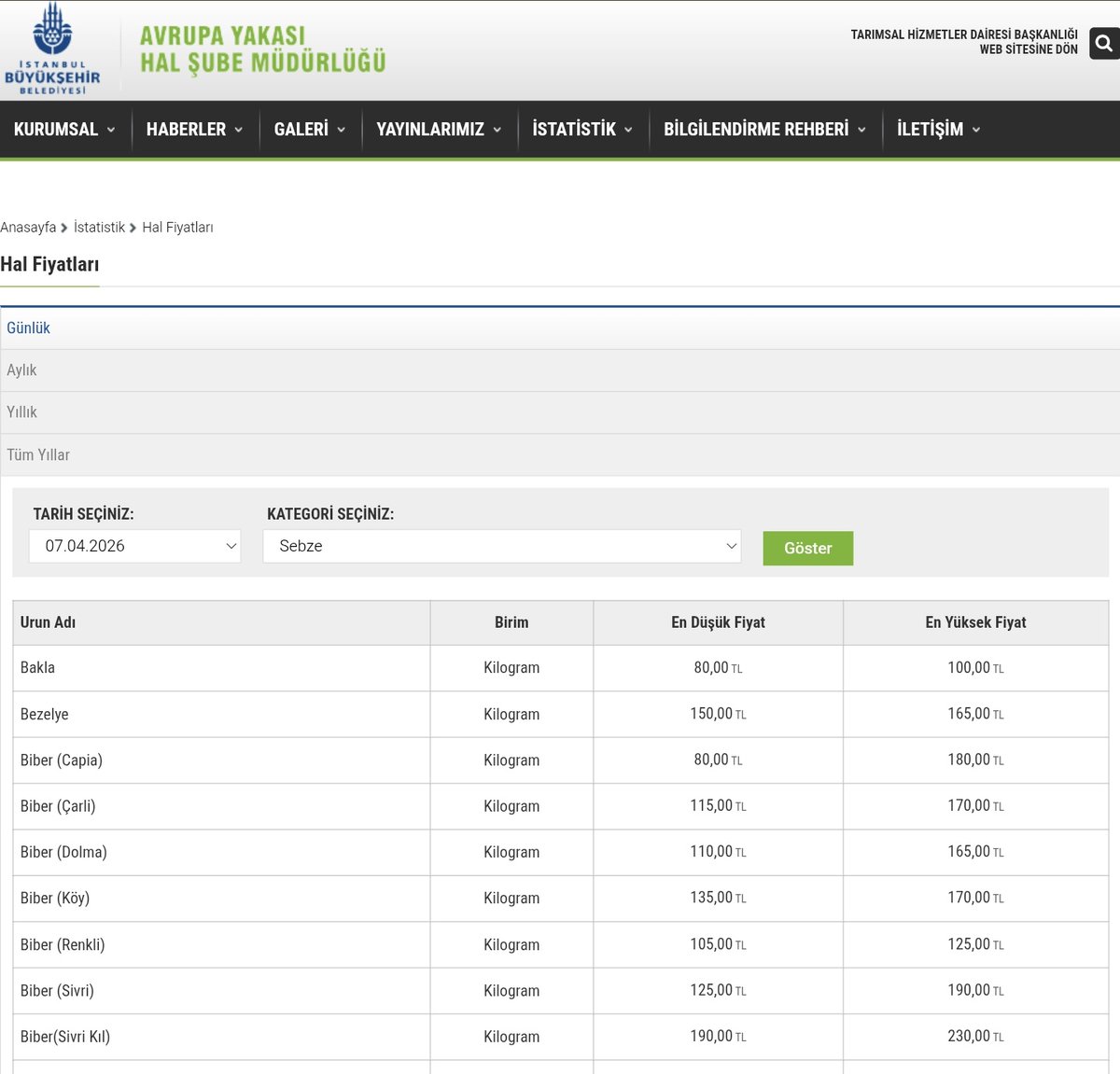Click Biber (Capia) highest price 180,00 TL

coord(975,760)
